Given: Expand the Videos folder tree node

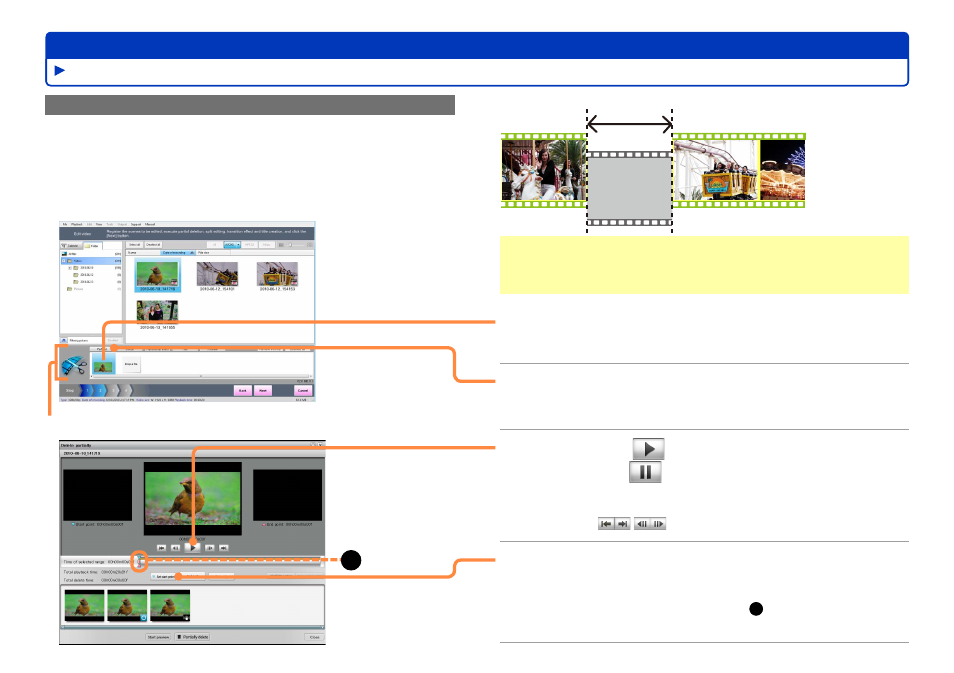Looking at the screenshot, I should coord(63,260).
